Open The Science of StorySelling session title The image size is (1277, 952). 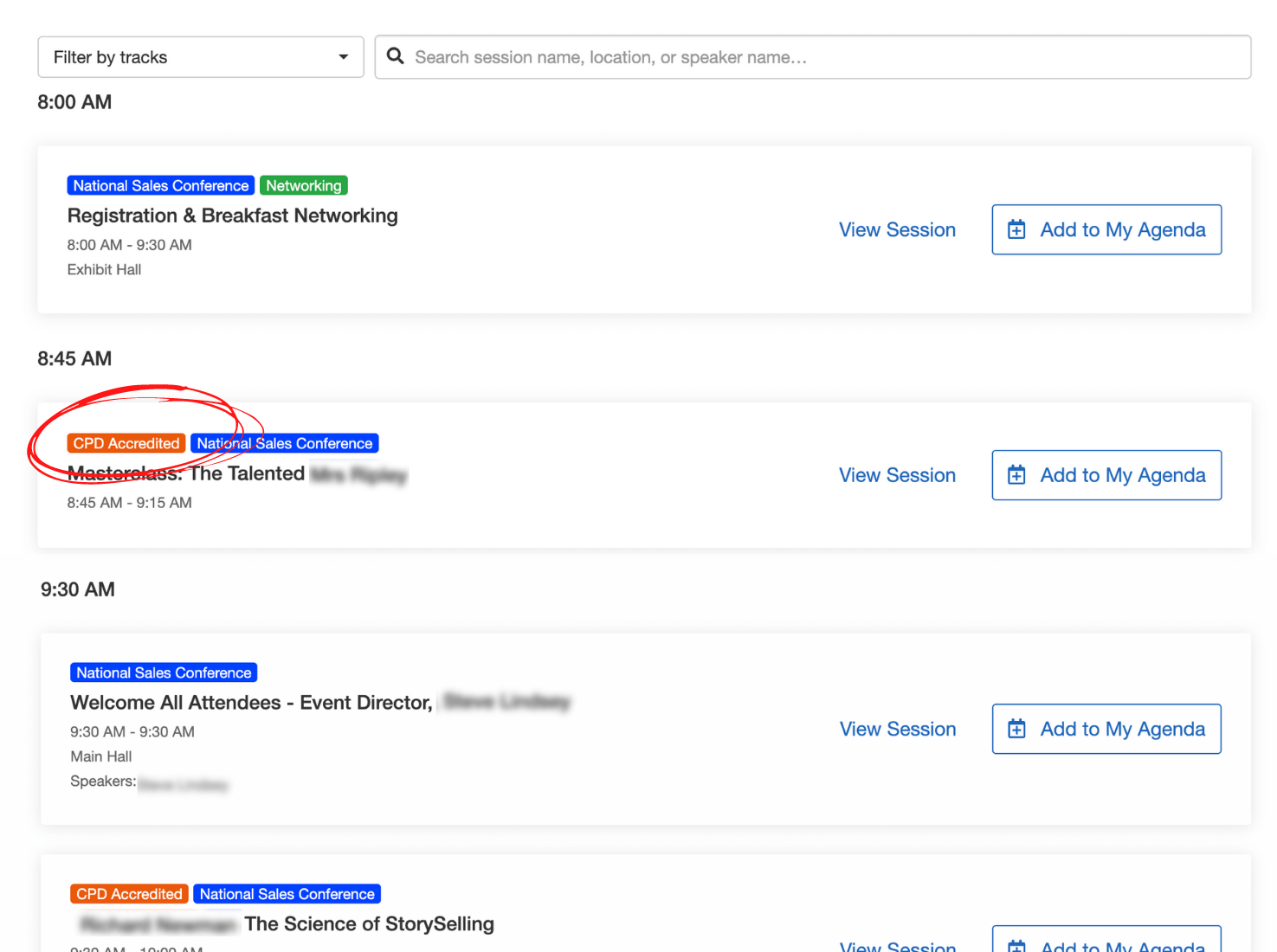pos(369,924)
